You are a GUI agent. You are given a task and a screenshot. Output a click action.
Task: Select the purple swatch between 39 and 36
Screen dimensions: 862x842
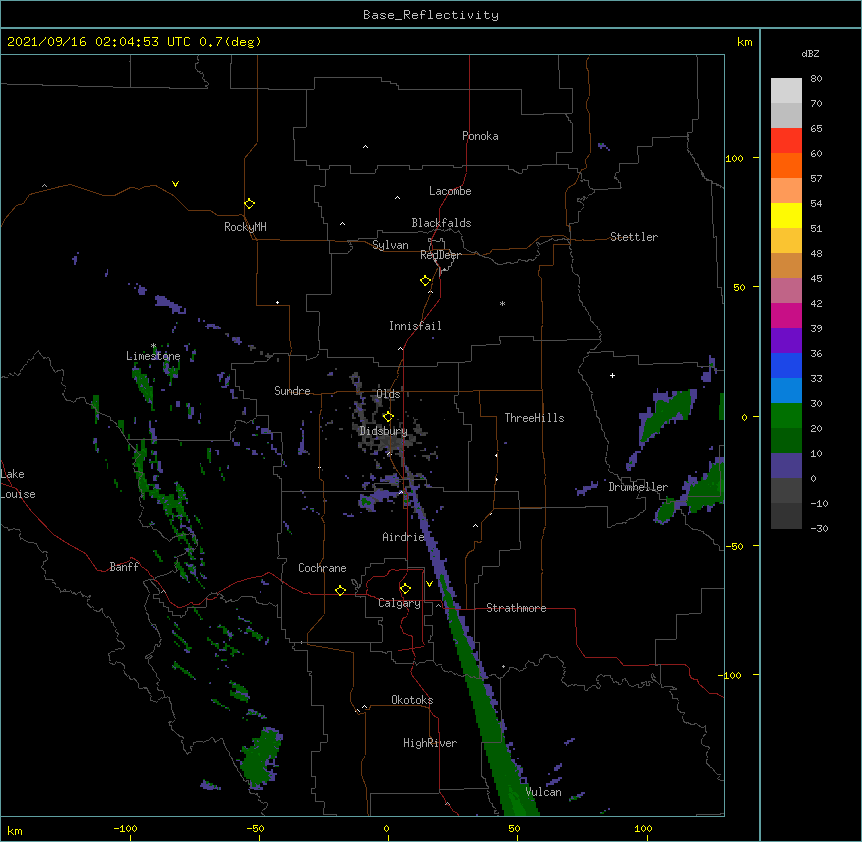[x=786, y=341]
